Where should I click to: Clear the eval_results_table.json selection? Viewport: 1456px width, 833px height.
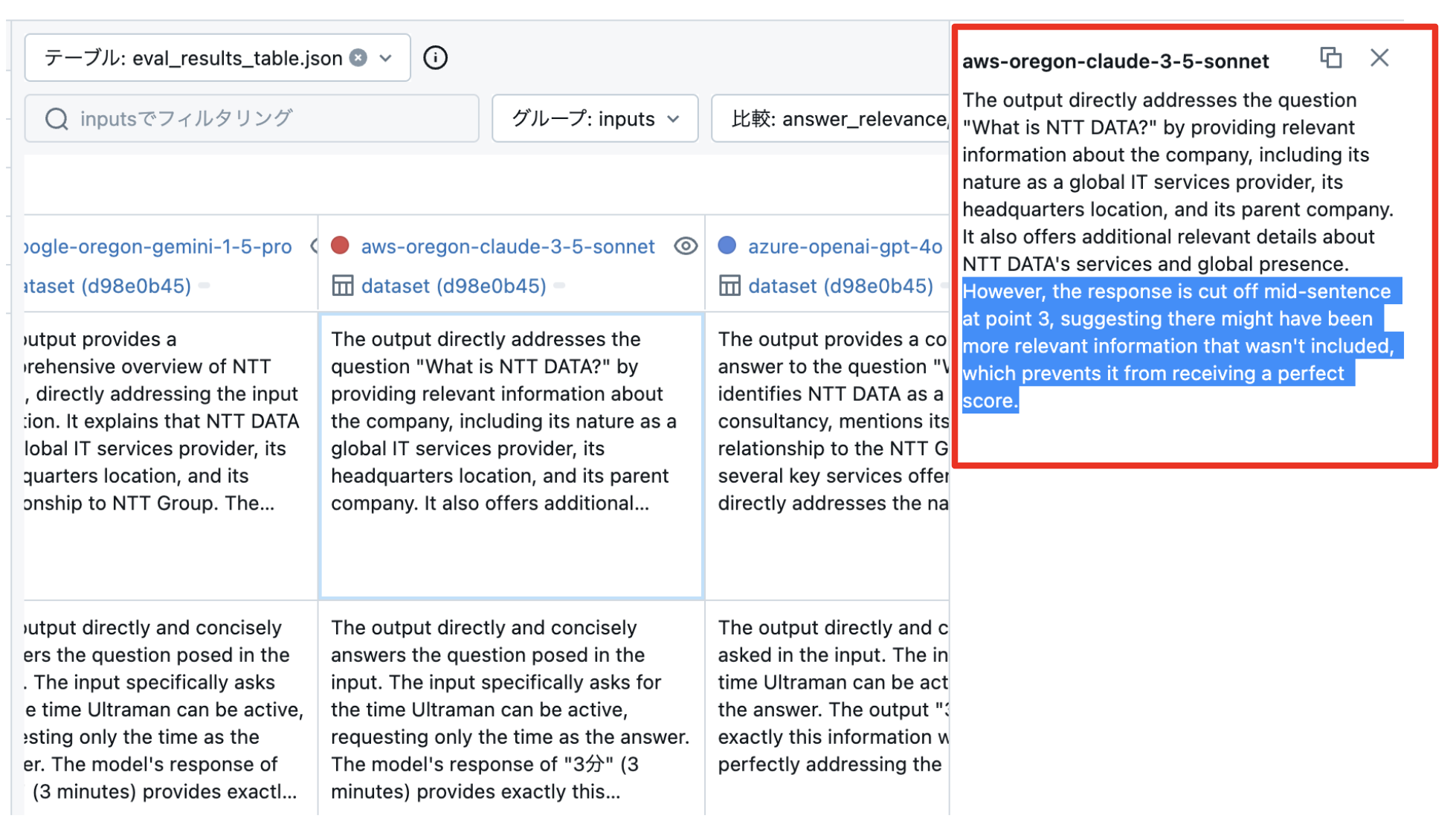(x=358, y=58)
